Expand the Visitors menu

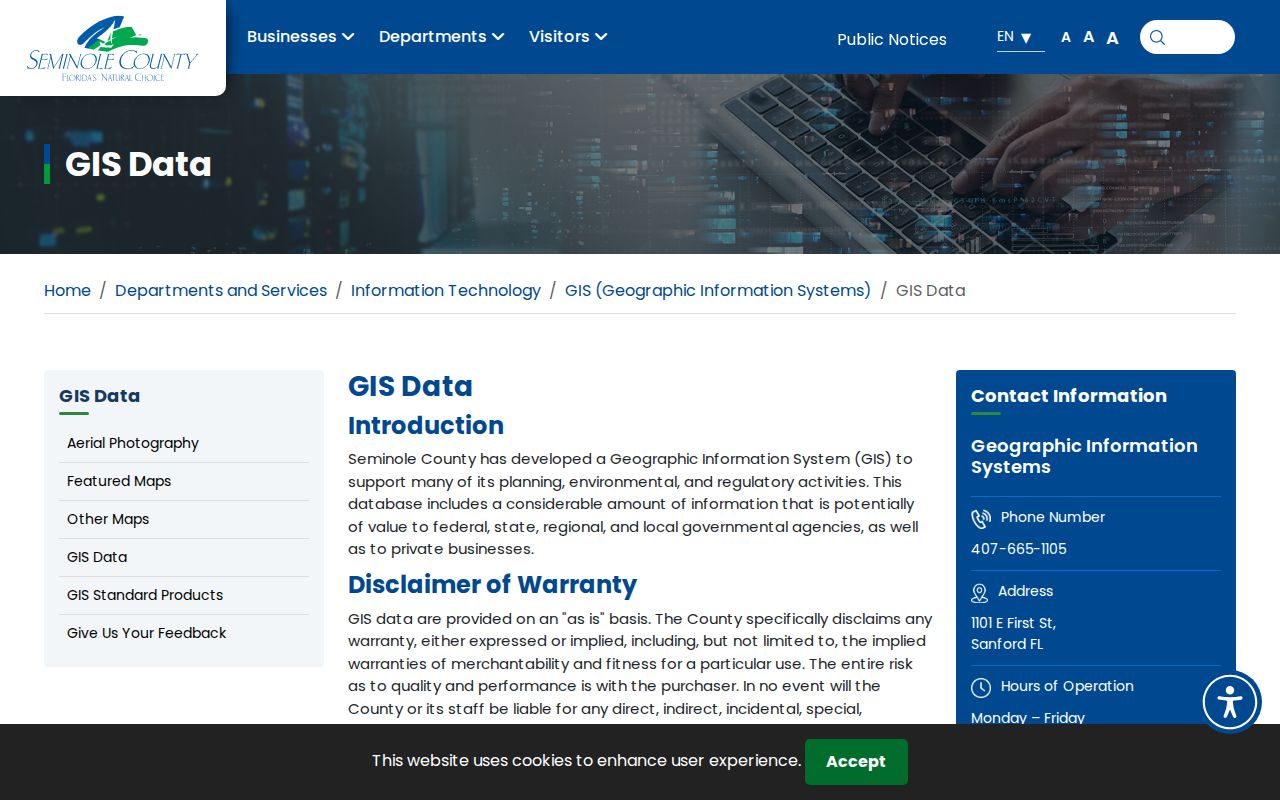coord(568,37)
